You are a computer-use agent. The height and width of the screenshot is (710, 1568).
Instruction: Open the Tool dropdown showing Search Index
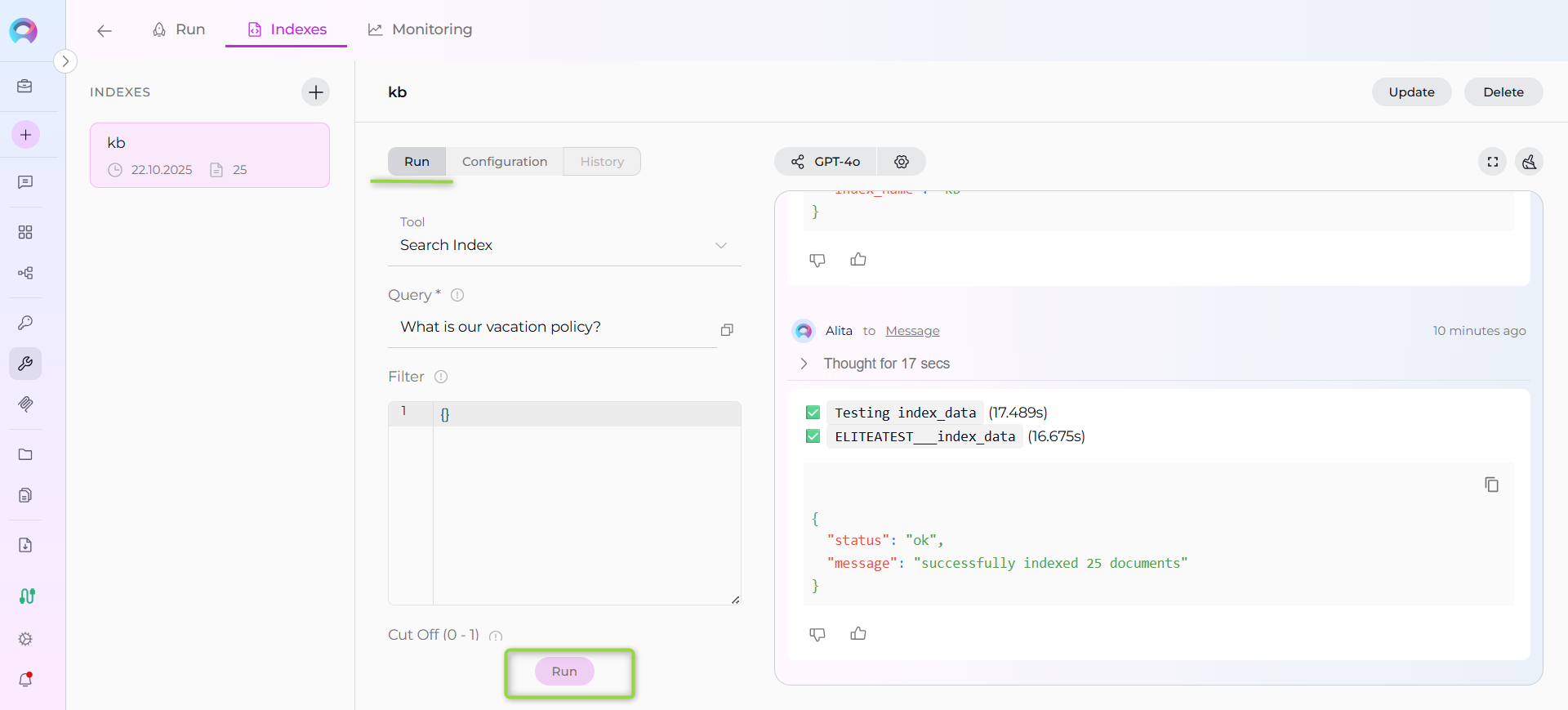[x=563, y=245]
